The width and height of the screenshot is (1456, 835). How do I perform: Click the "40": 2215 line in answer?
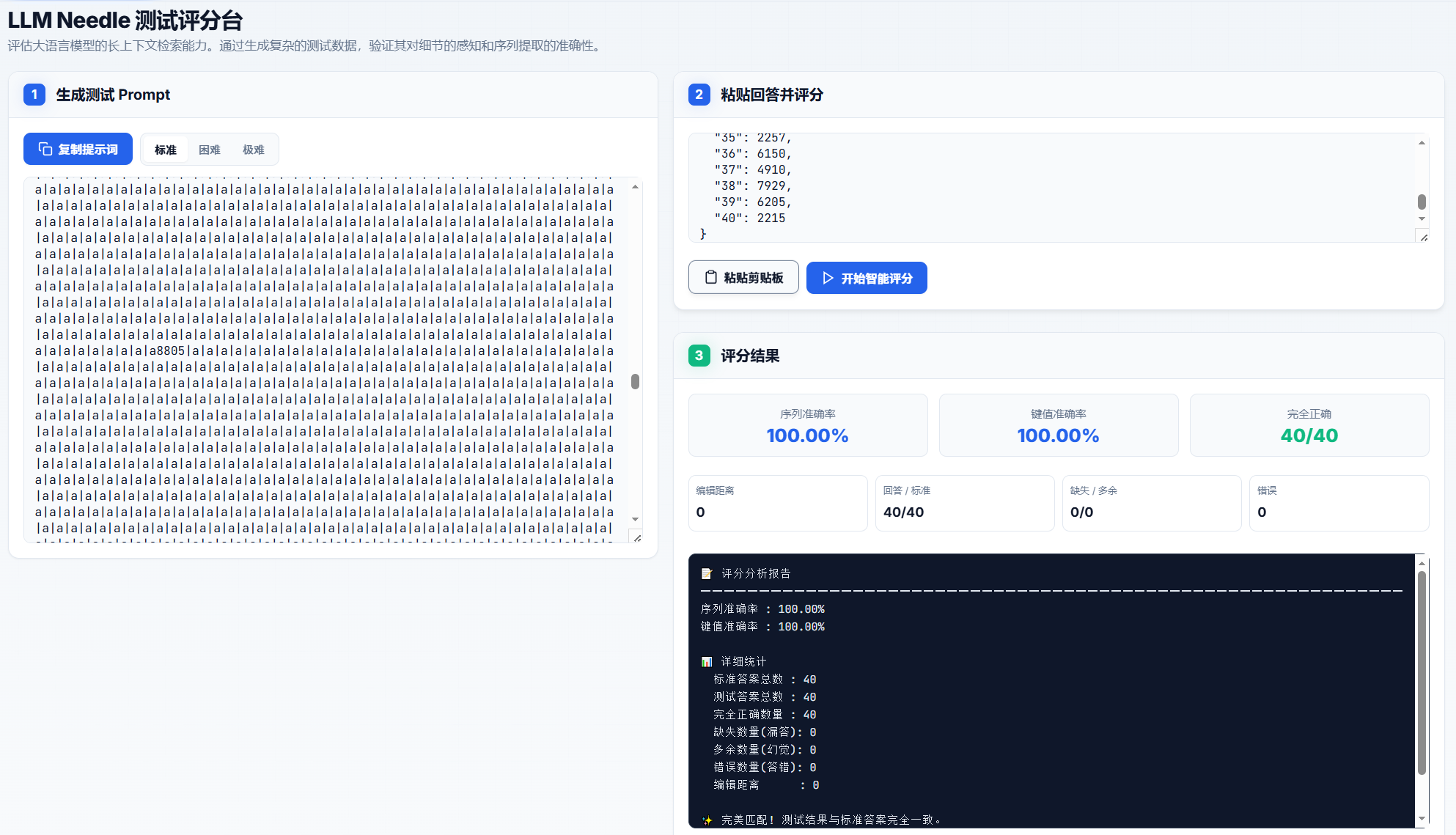tap(750, 218)
